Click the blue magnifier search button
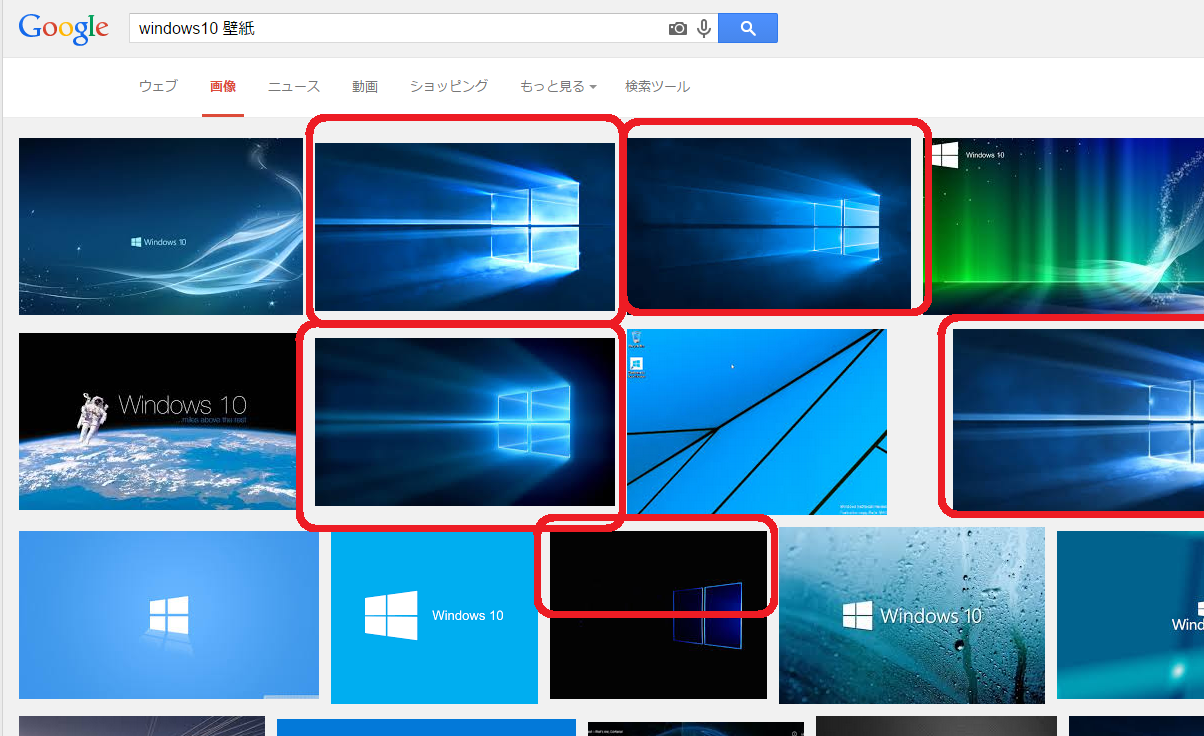The image size is (1204, 736). [748, 28]
